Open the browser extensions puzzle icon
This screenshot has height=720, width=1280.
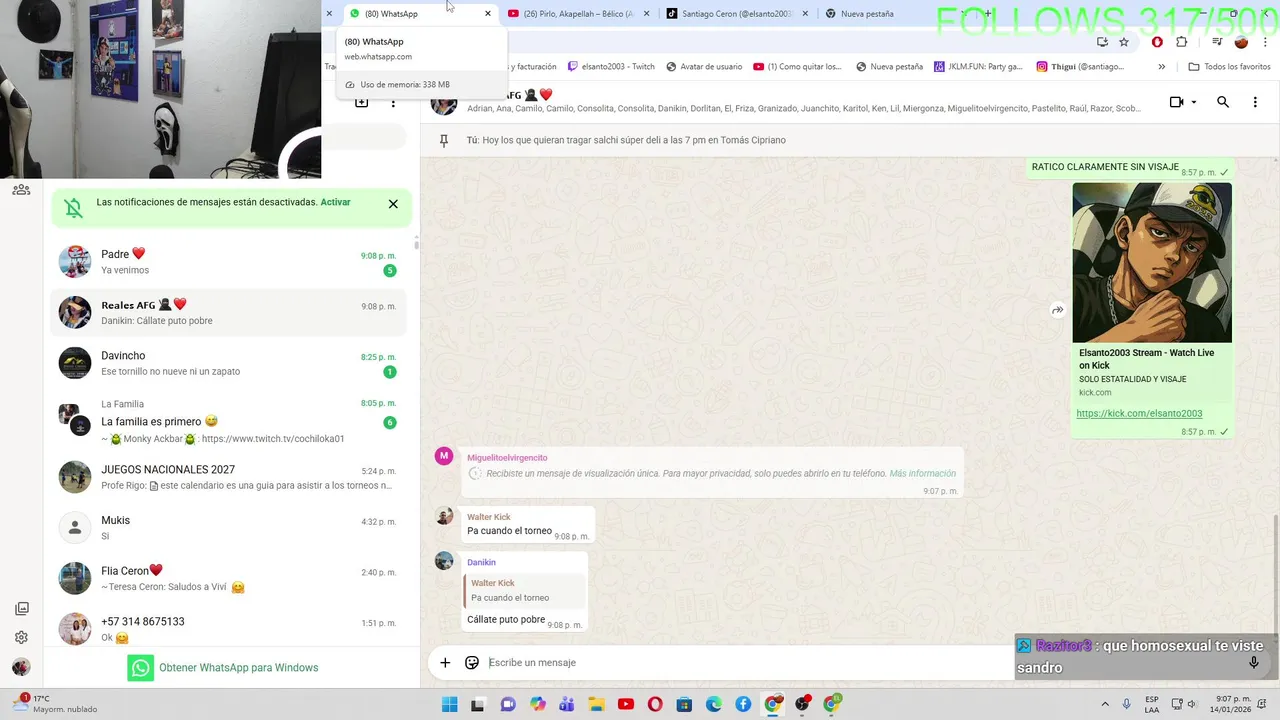[x=1182, y=42]
